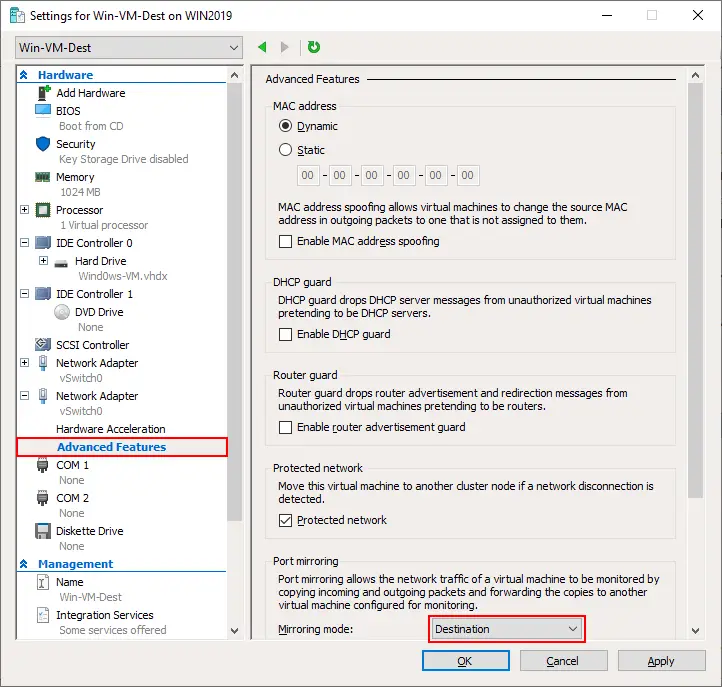
Task: Select Add Hardware in the tree
Action: 91,93
